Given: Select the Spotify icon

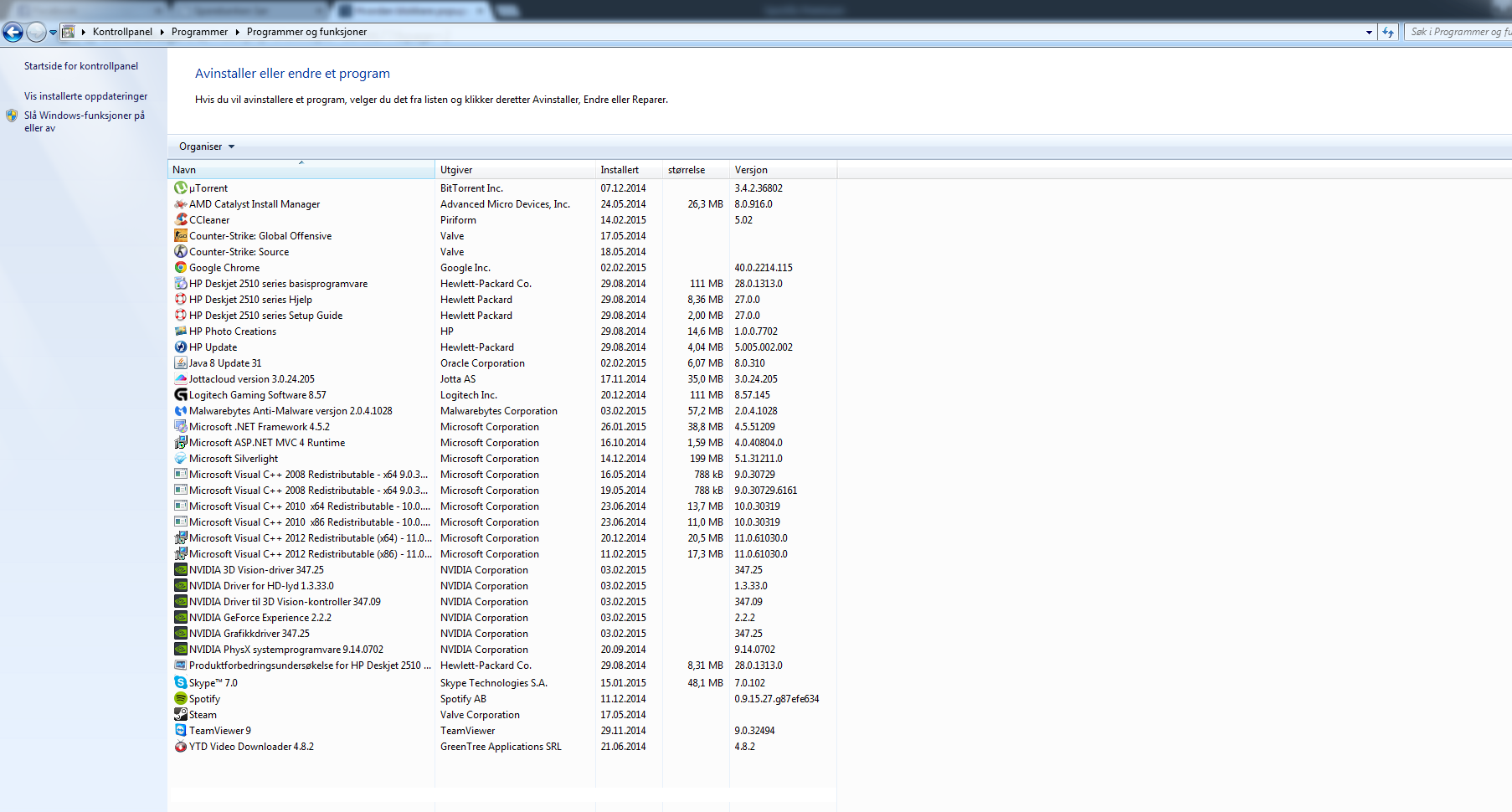Looking at the screenshot, I should point(180,699).
